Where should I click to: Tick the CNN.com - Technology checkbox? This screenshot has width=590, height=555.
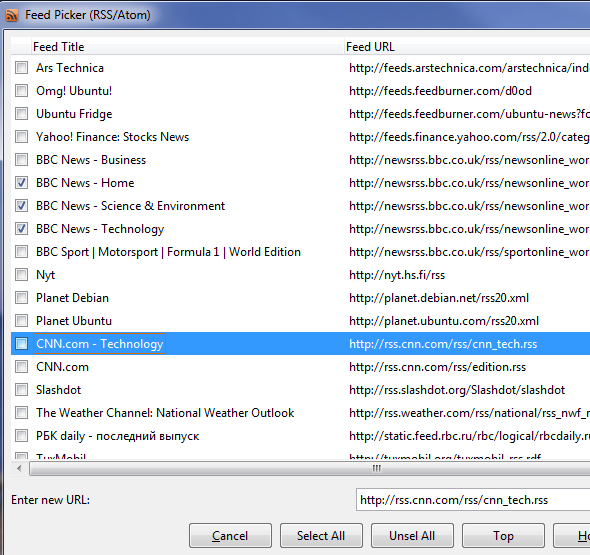pos(21,344)
